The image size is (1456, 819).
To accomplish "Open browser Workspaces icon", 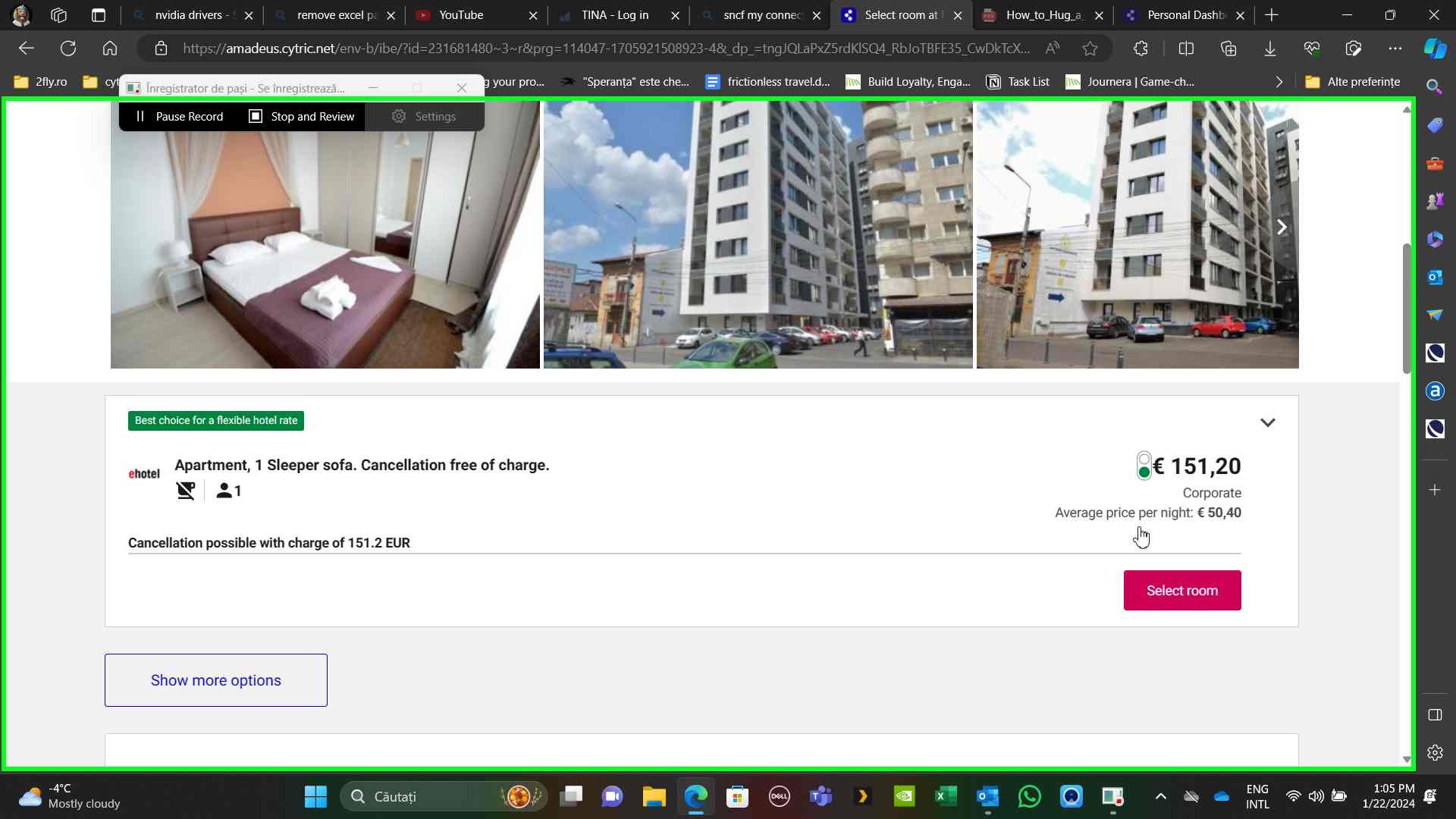I will click(x=58, y=15).
